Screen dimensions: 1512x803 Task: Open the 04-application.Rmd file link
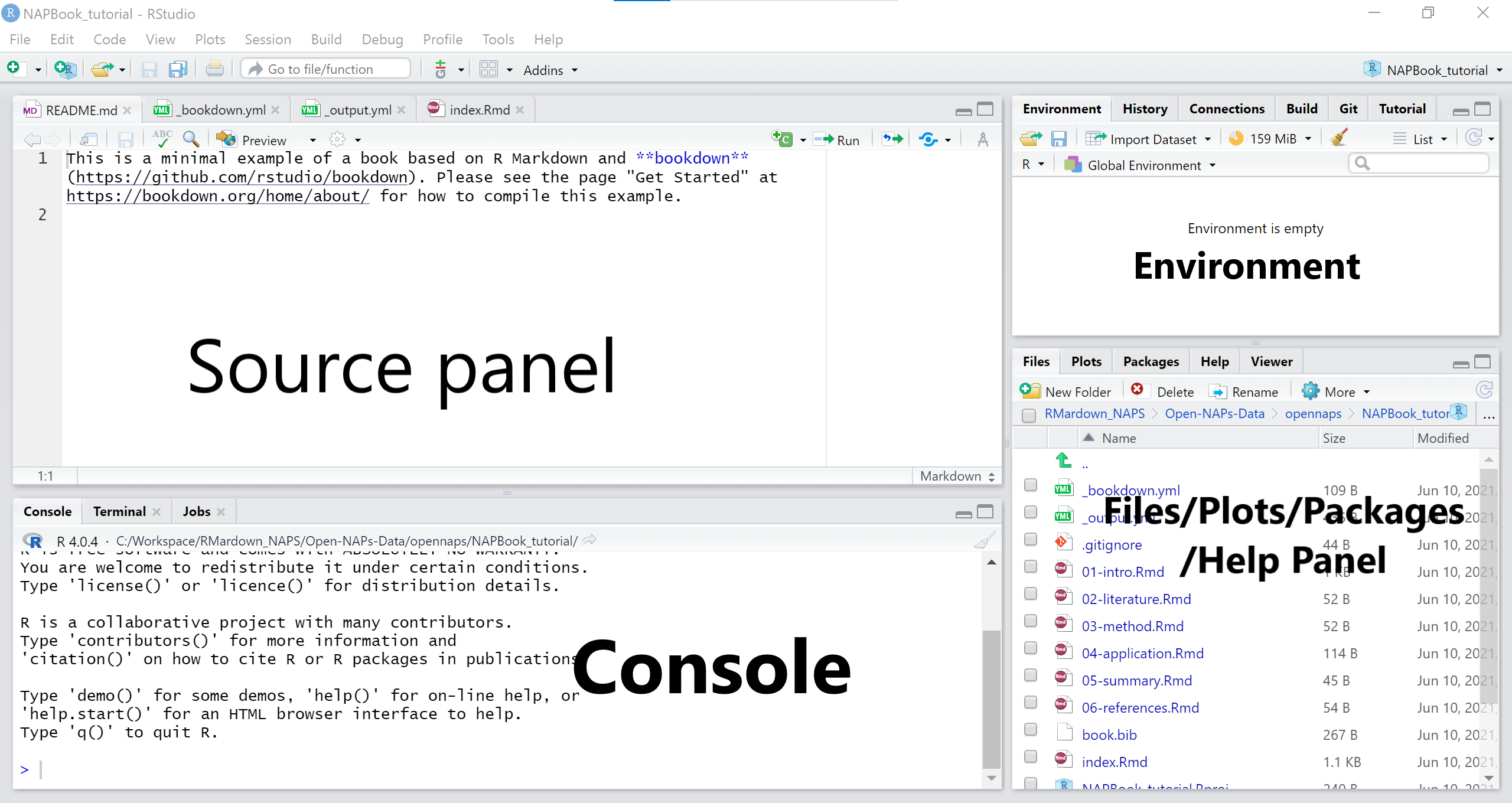(1142, 654)
